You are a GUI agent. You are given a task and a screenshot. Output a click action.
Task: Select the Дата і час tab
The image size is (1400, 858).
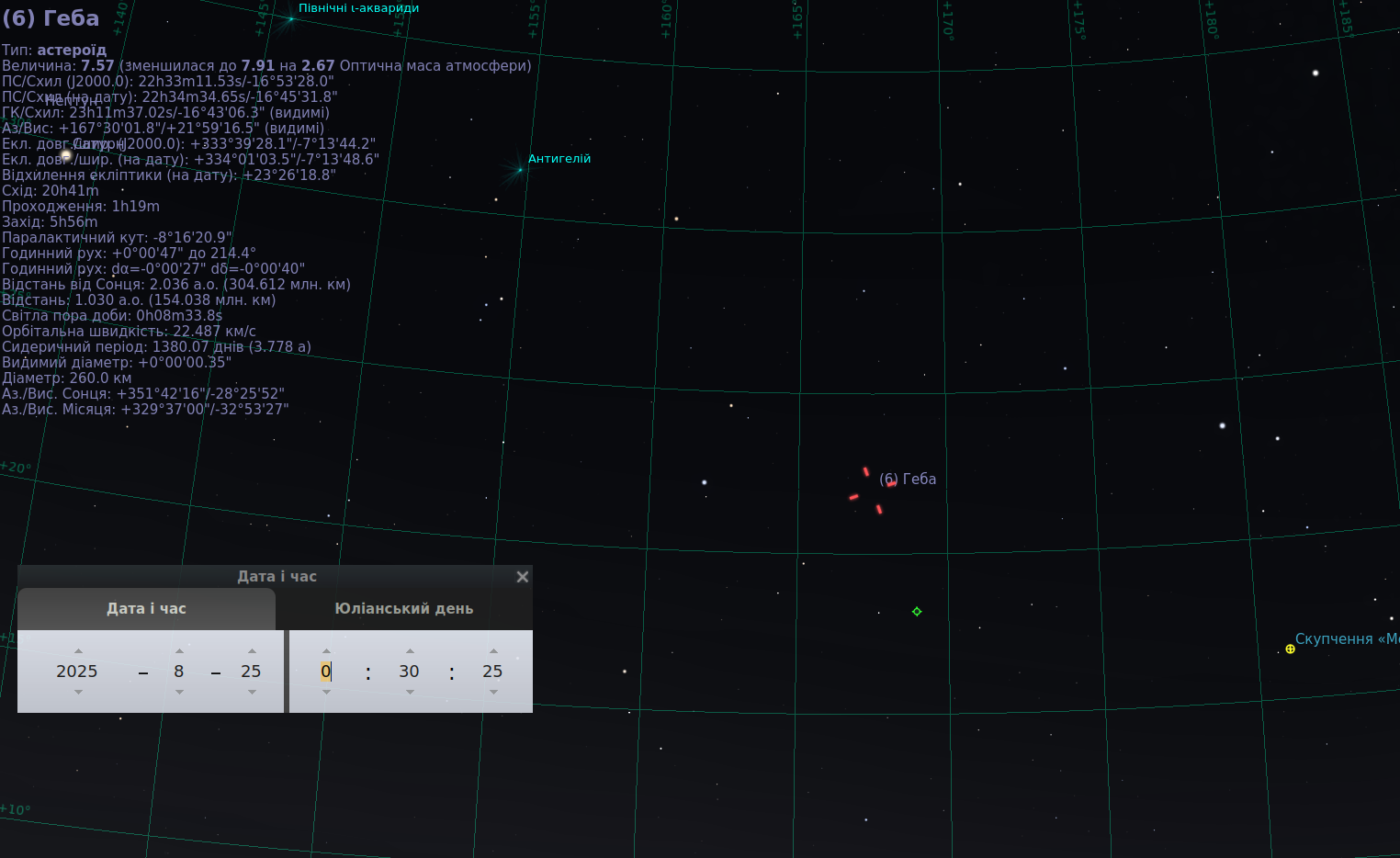click(147, 608)
